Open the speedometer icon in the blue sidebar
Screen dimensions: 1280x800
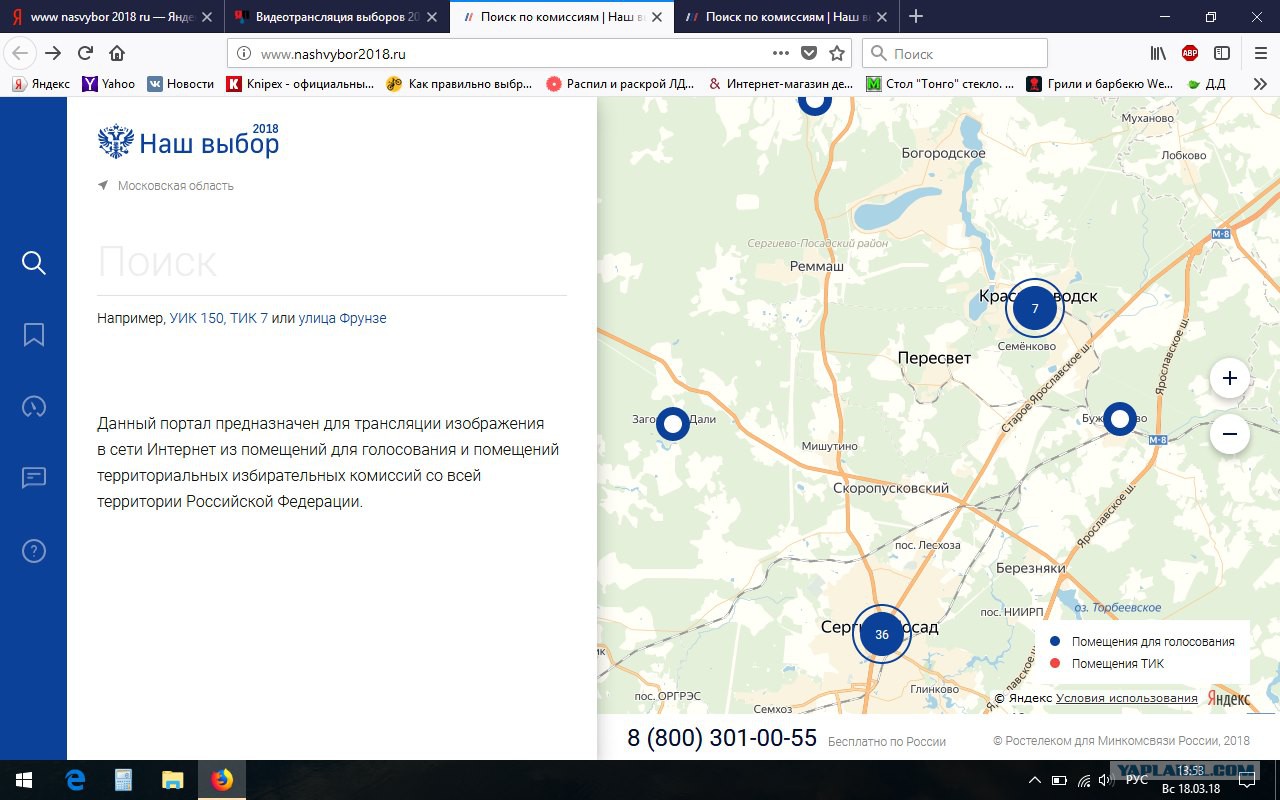pyautogui.click(x=33, y=406)
